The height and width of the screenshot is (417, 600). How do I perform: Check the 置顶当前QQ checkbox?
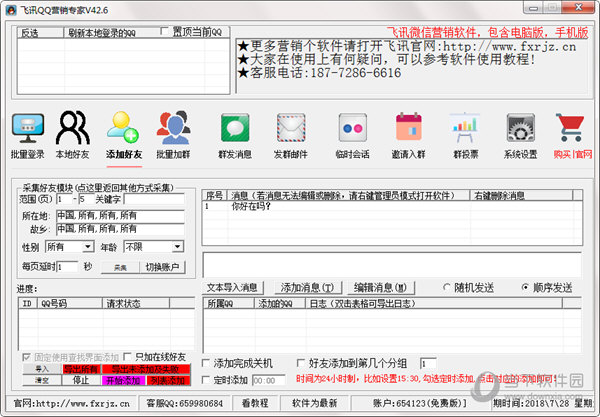[x=165, y=31]
